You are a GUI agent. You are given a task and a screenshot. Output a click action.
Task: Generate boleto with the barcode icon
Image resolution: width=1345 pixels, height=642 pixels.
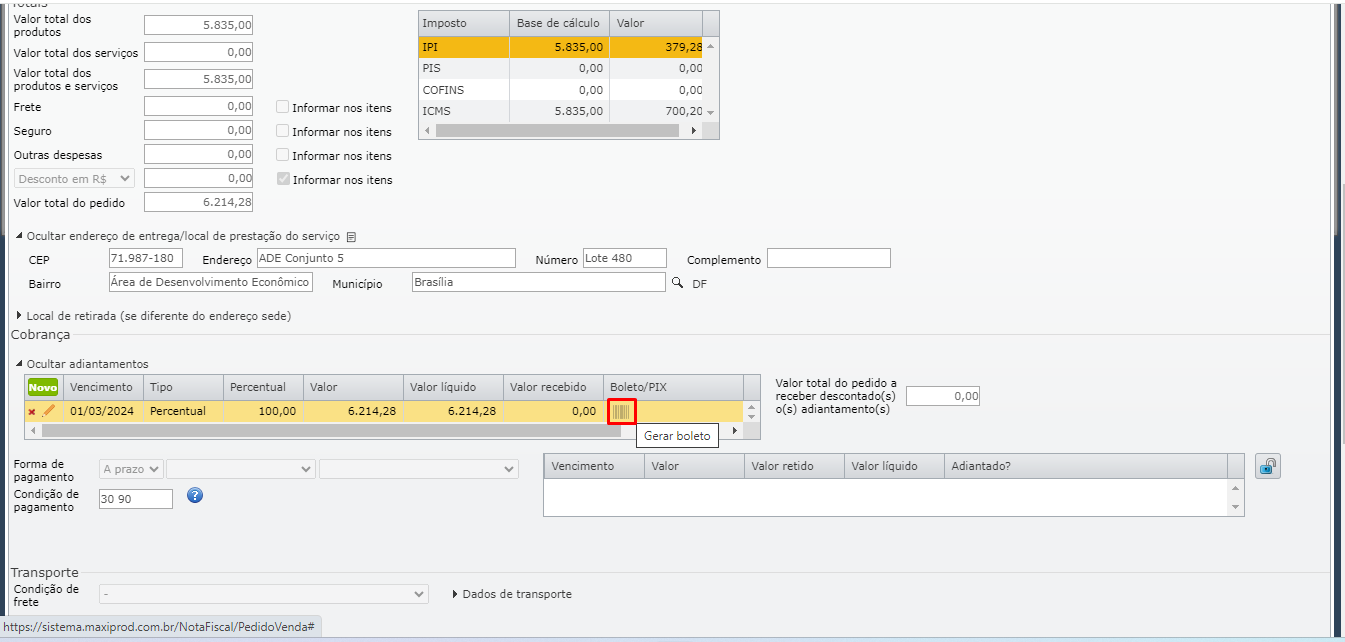click(621, 411)
